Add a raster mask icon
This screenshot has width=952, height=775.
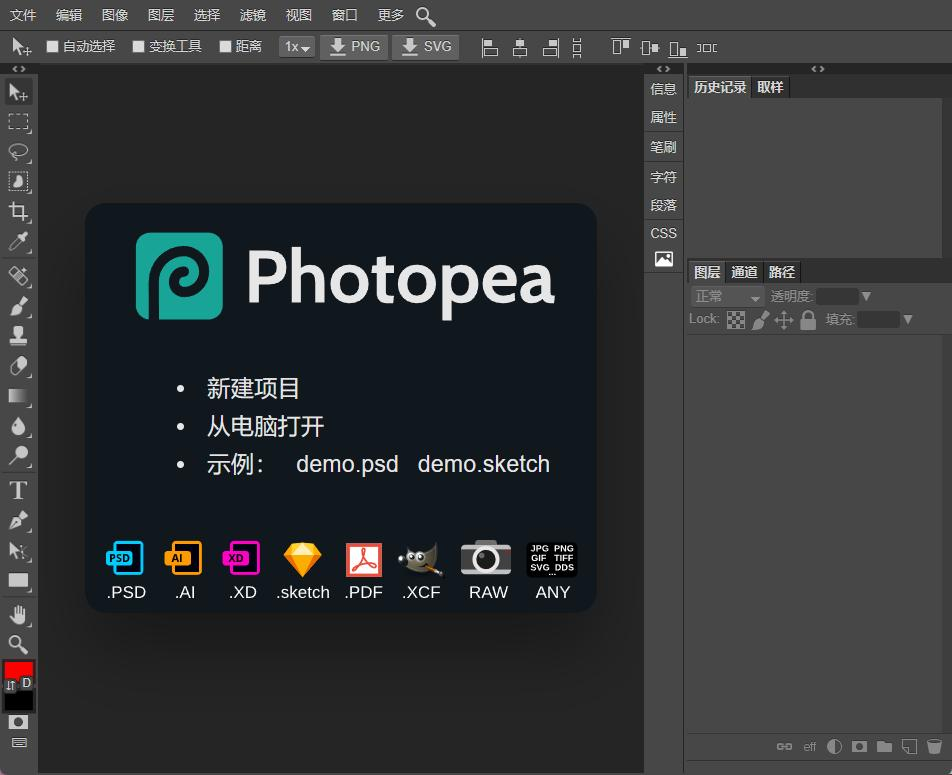(859, 746)
